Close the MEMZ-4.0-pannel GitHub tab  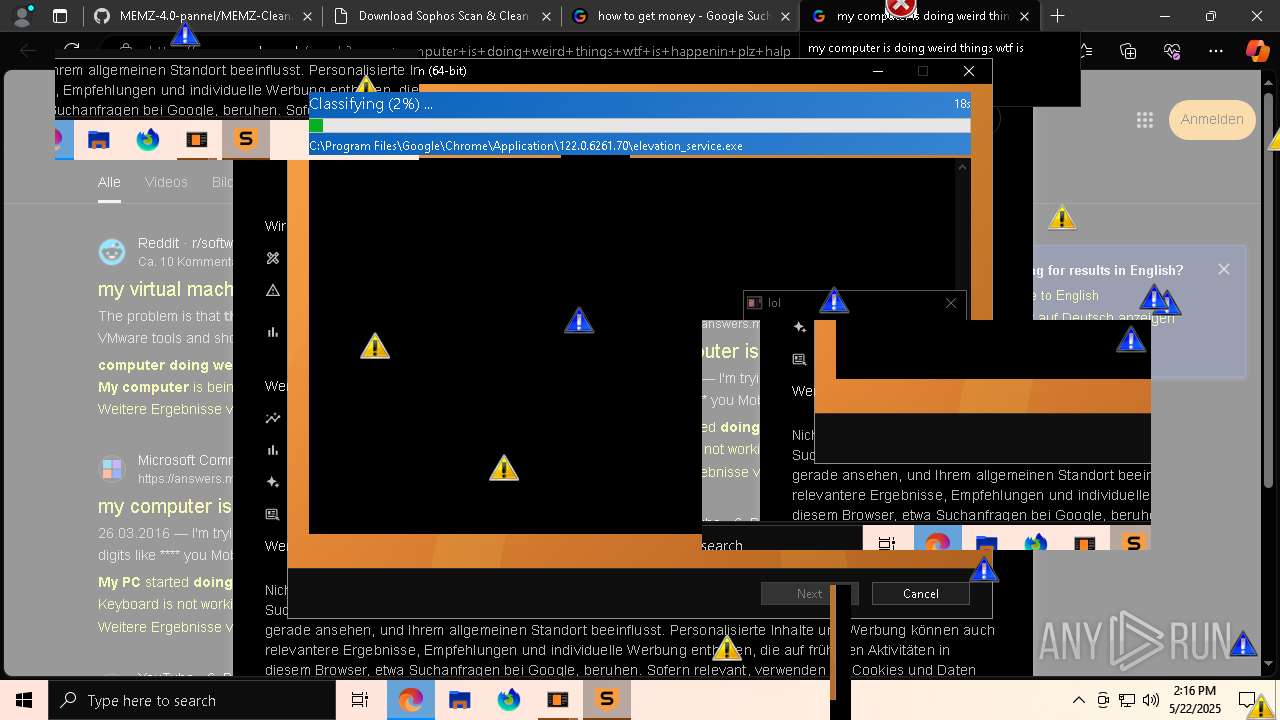pyautogui.click(x=306, y=16)
